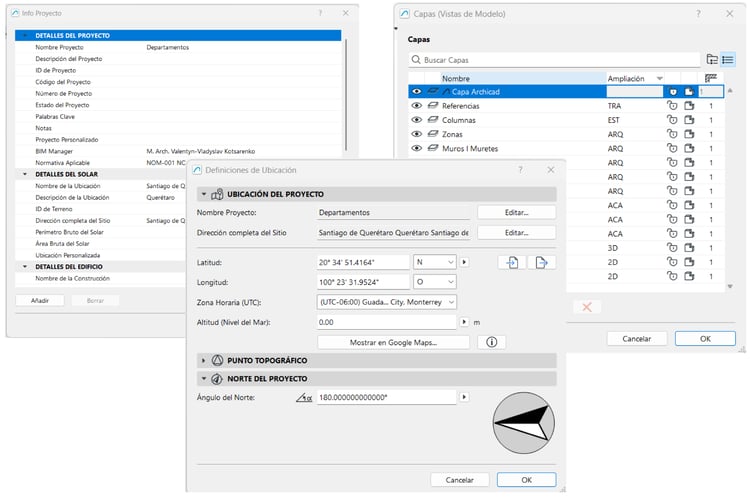Click the Altitud (Nivel del Mar) field
The image size is (750, 500).
click(x=386, y=322)
